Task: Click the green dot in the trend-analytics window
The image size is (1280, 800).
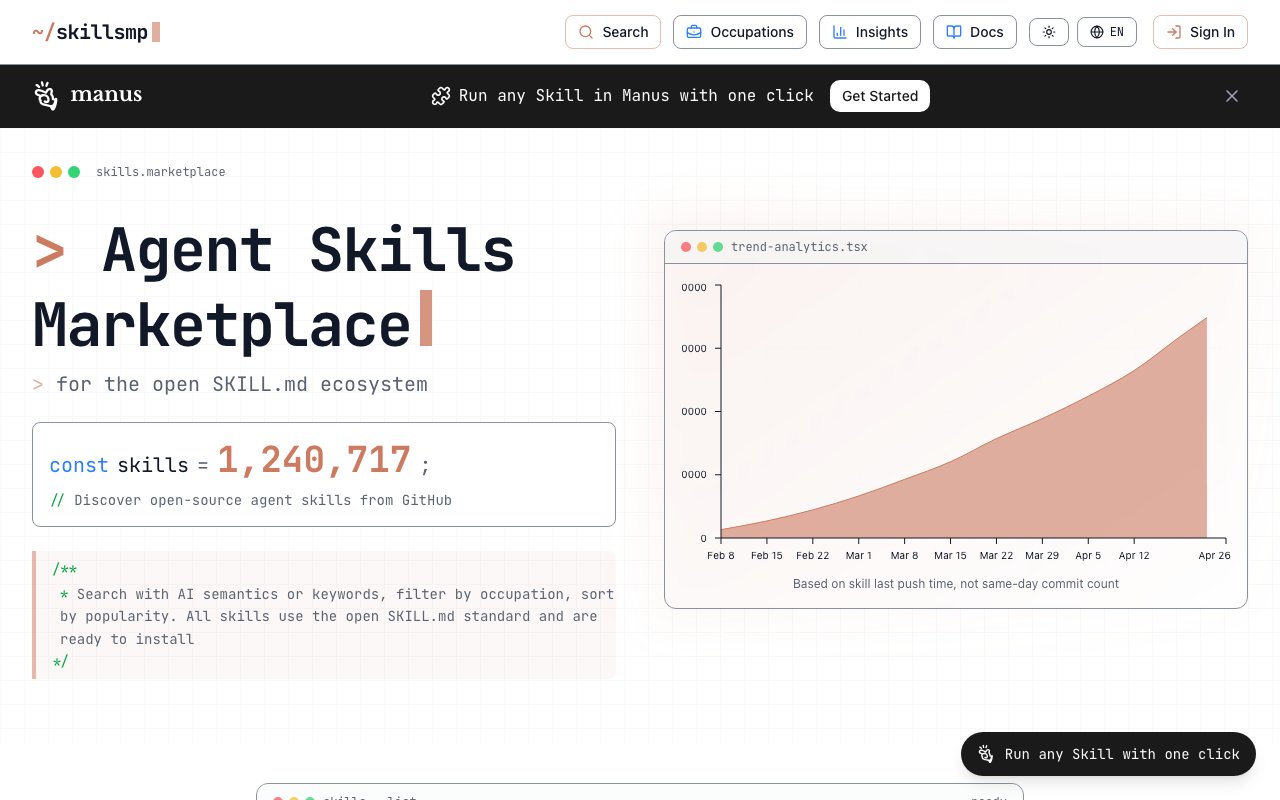Action: tap(718, 247)
